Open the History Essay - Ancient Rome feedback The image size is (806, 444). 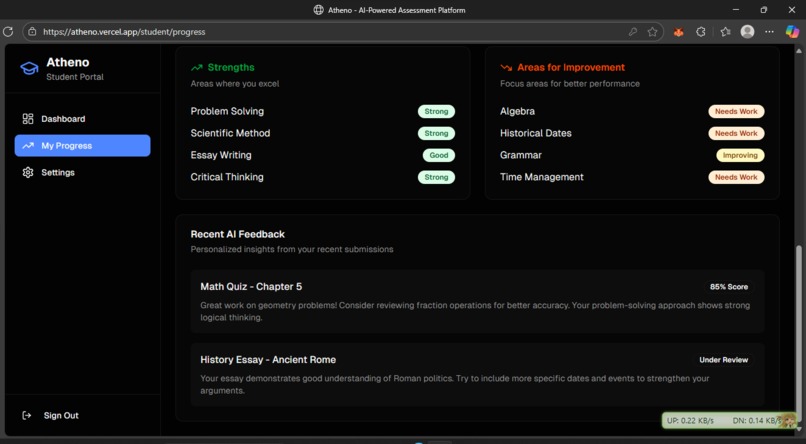coord(477,375)
